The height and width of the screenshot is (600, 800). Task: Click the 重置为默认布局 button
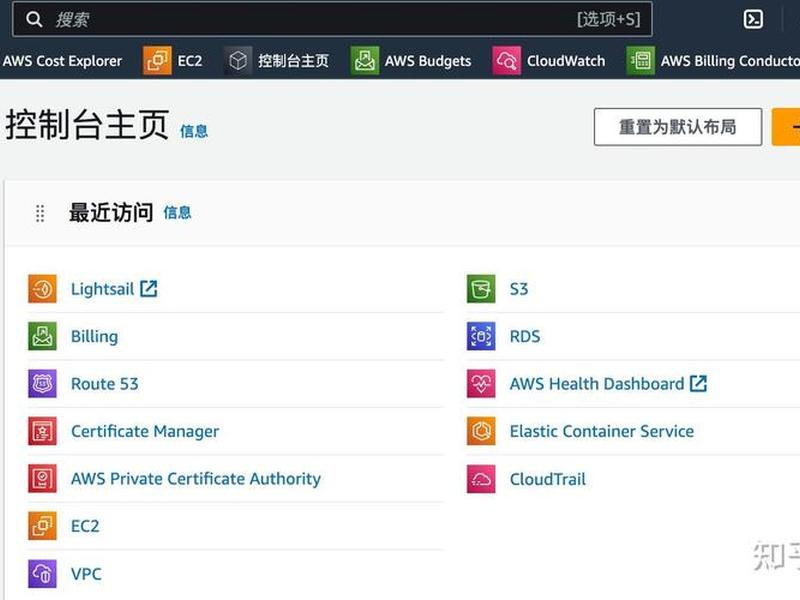(x=678, y=127)
